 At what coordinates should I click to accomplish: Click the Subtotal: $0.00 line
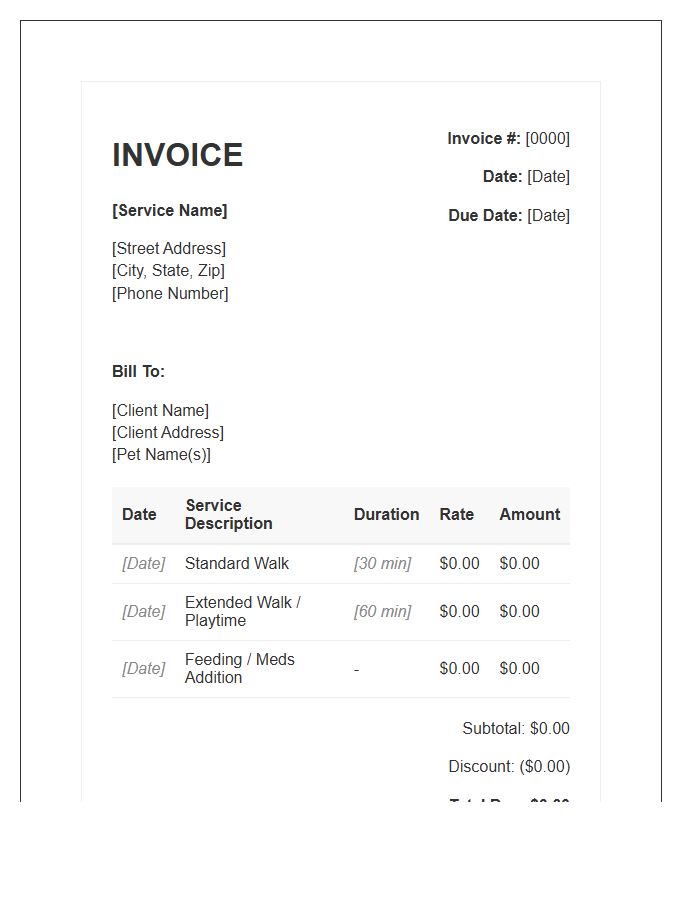[x=516, y=728]
